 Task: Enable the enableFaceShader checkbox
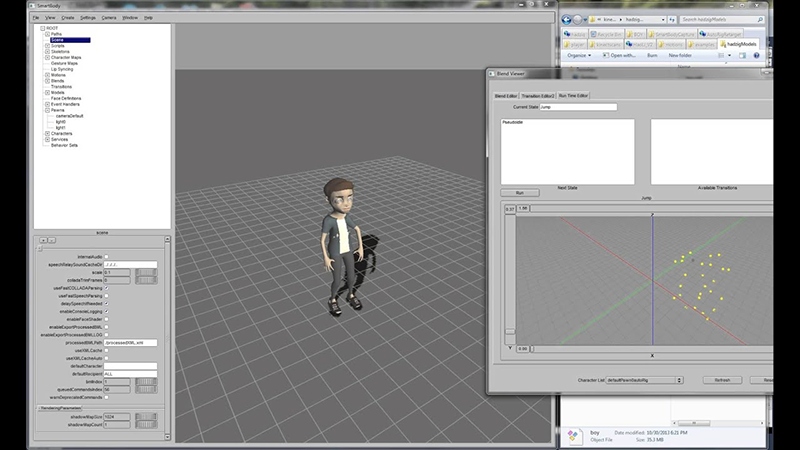tap(106, 319)
